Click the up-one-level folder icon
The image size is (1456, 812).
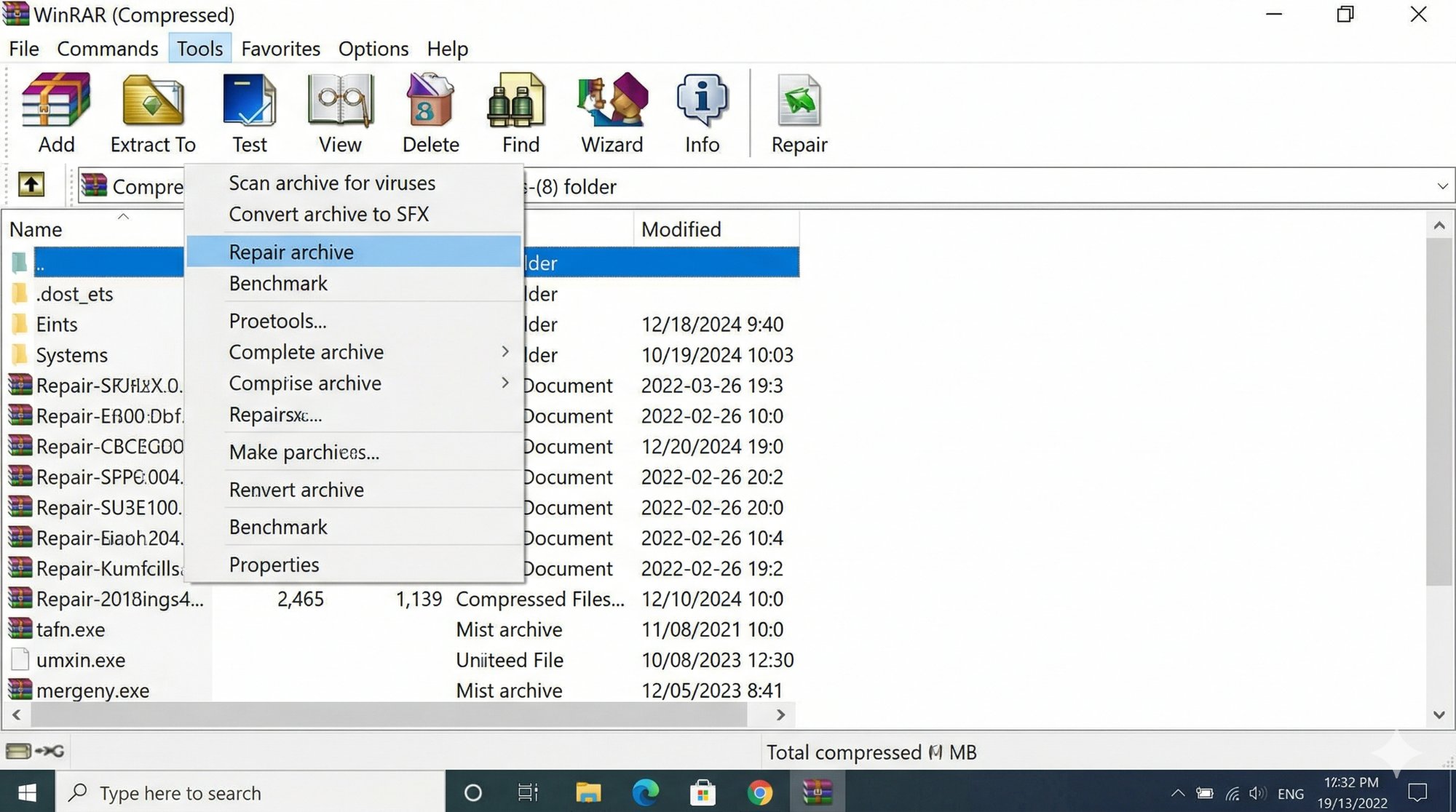click(31, 185)
